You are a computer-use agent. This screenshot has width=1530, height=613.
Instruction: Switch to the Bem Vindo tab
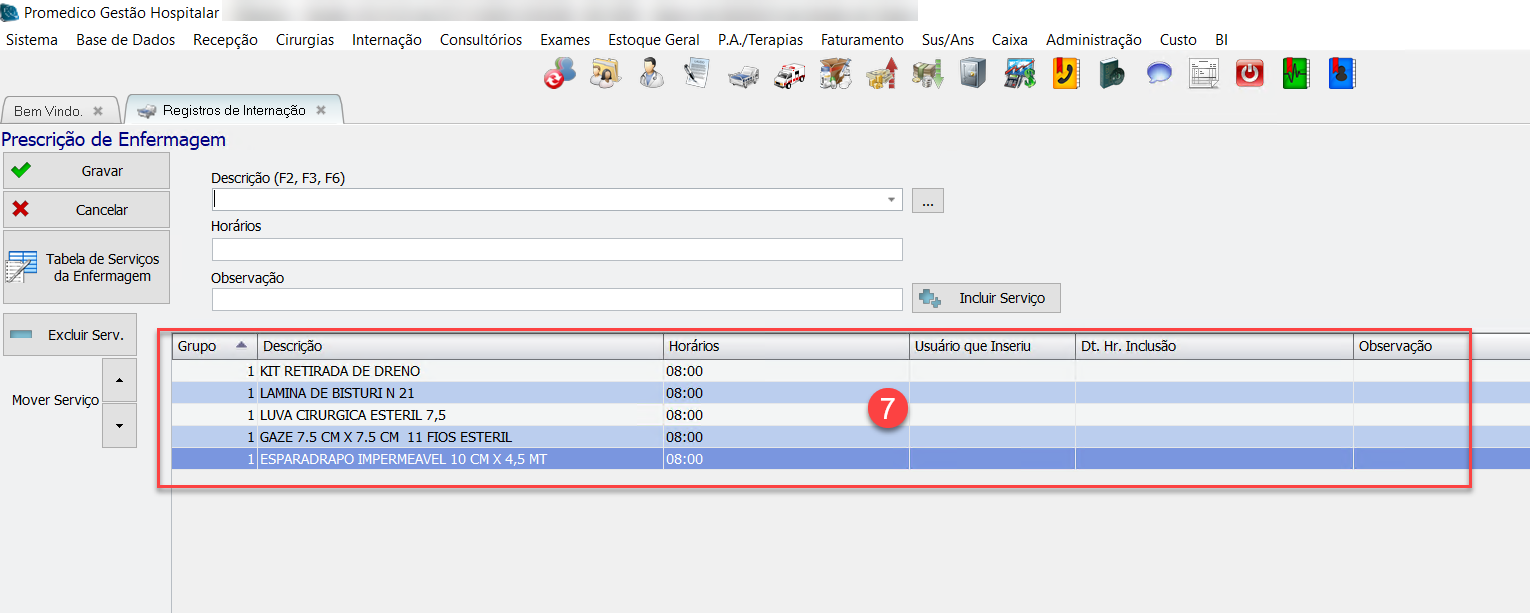tap(48, 111)
